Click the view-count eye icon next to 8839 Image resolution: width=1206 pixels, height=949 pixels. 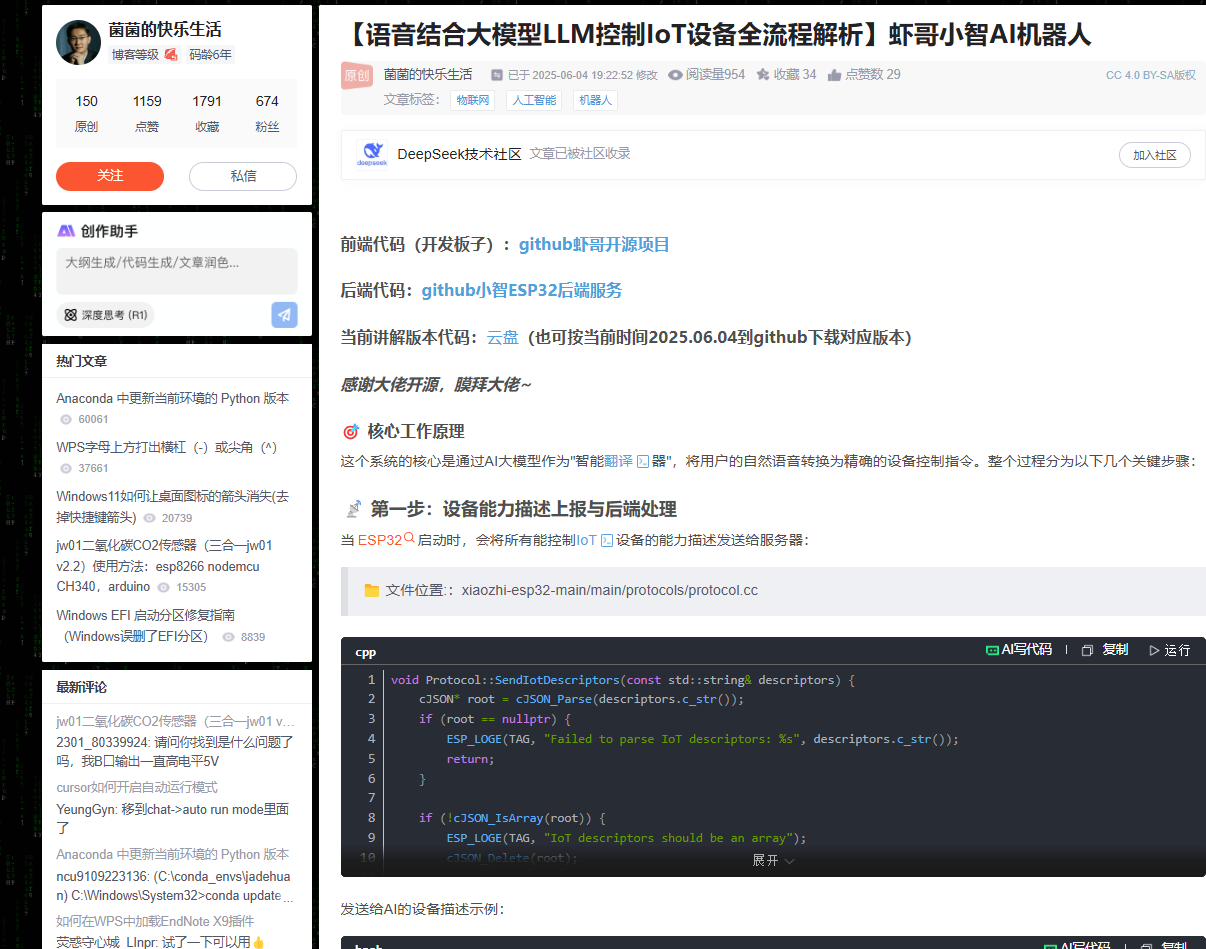tap(228, 637)
